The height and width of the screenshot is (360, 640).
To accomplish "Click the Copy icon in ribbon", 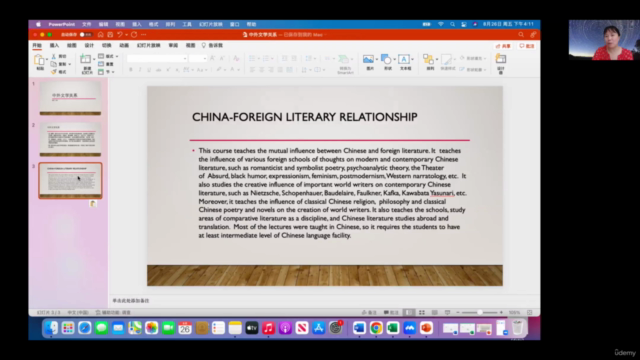I will [53, 64].
